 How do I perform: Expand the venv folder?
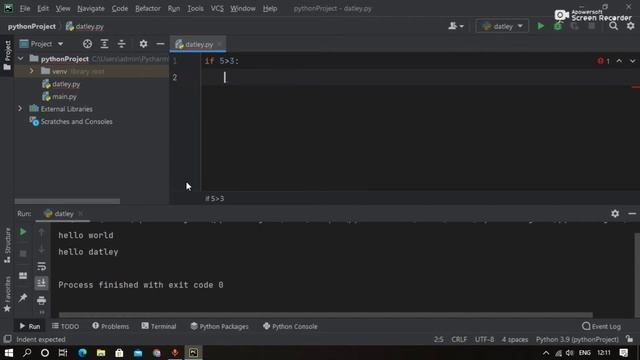(x=31, y=71)
